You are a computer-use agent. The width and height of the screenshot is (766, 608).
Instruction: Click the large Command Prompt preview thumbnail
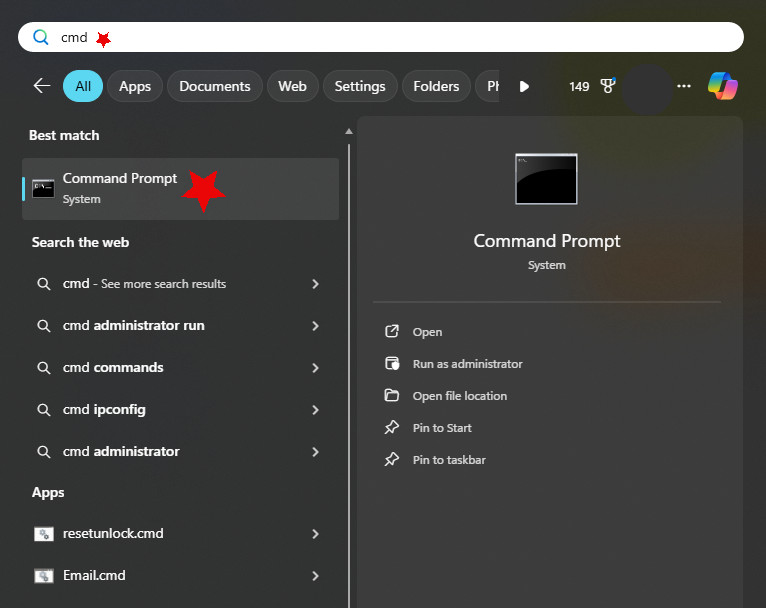[x=546, y=179]
